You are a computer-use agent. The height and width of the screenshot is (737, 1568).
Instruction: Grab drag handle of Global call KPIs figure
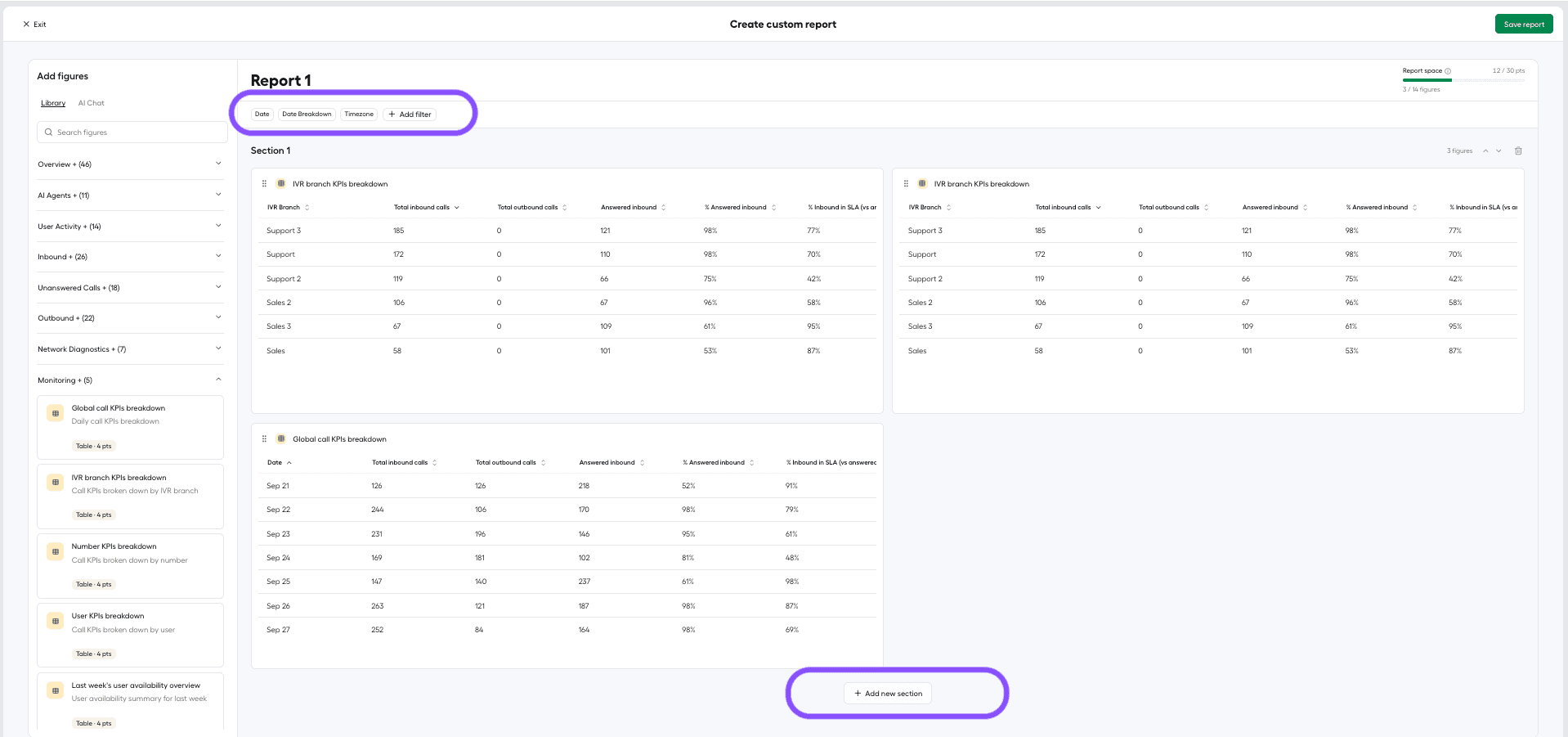(264, 439)
